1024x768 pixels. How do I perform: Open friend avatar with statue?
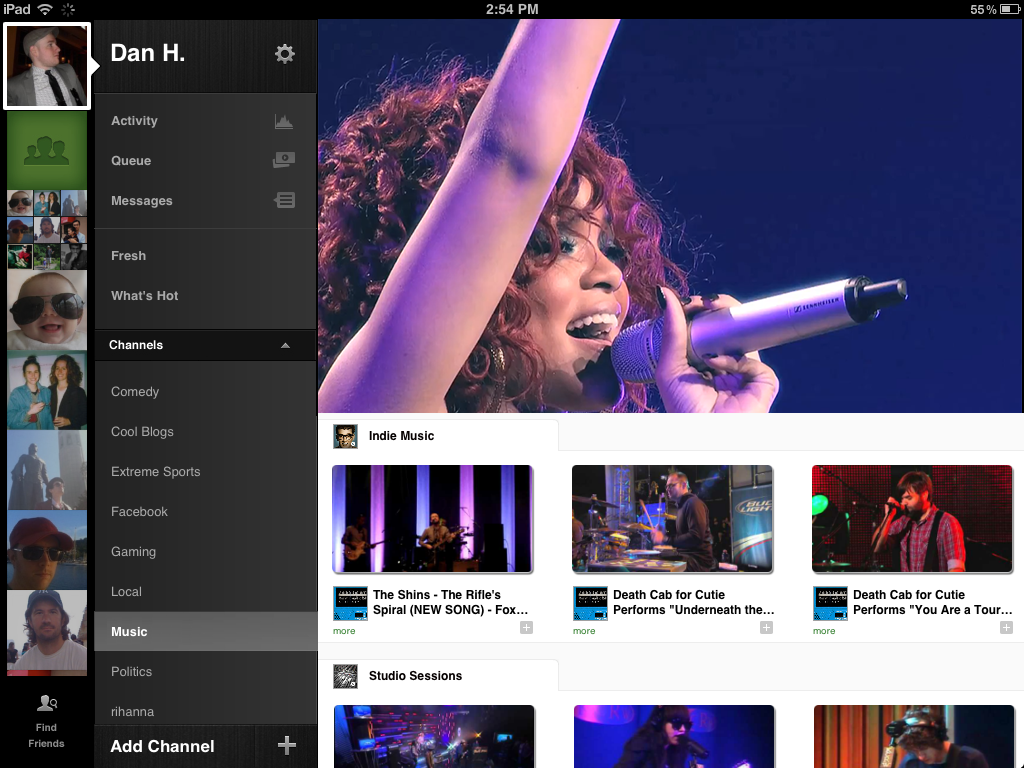[47, 470]
